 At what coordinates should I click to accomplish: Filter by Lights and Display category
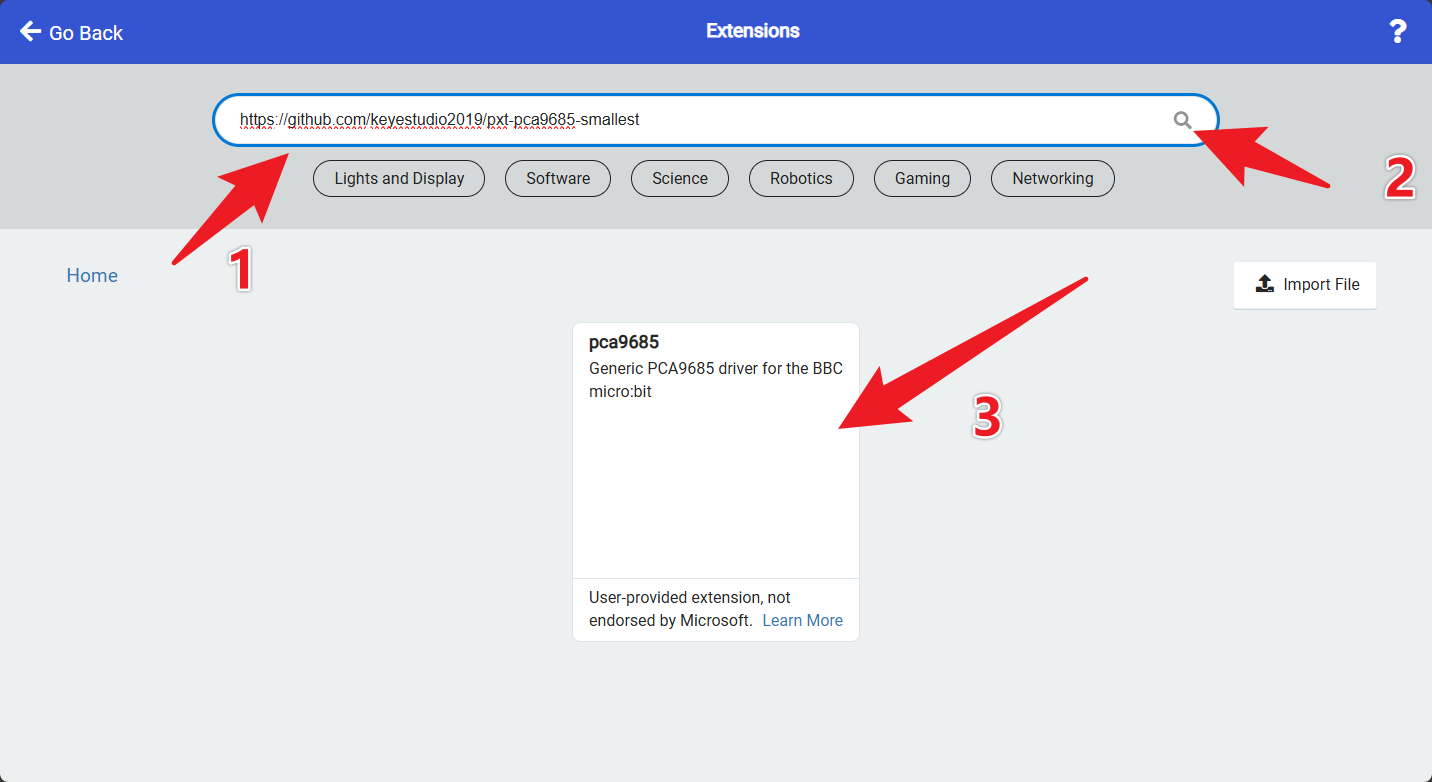(x=399, y=178)
